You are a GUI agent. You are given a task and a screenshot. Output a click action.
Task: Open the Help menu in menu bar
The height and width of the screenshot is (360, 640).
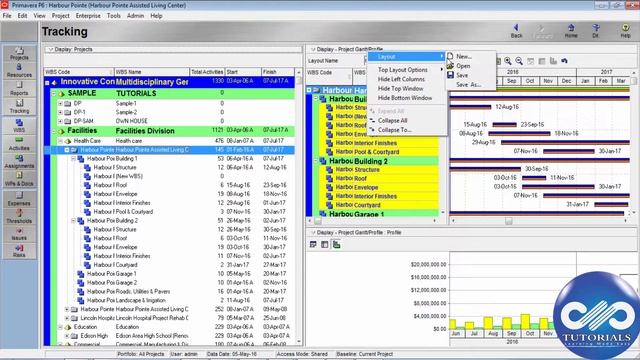pos(156,16)
